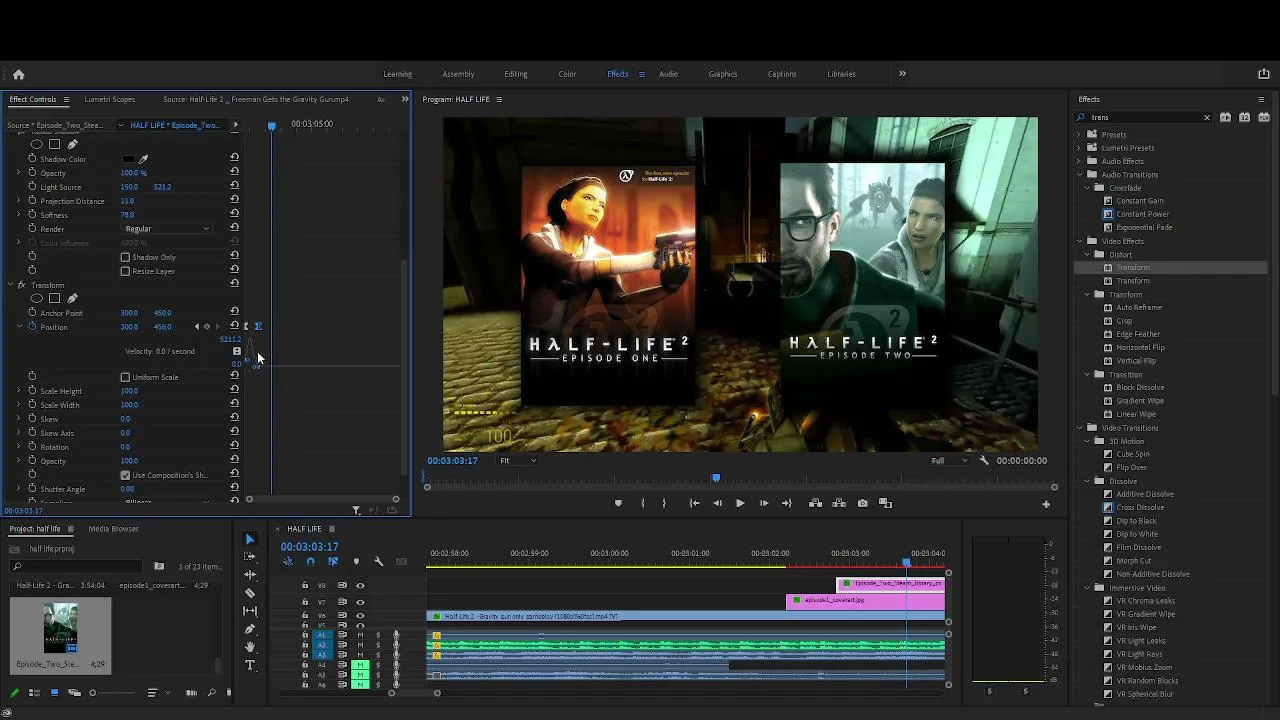The image size is (1280, 720).
Task: Expand the Lumetri Presets folder
Action: coord(1078,148)
